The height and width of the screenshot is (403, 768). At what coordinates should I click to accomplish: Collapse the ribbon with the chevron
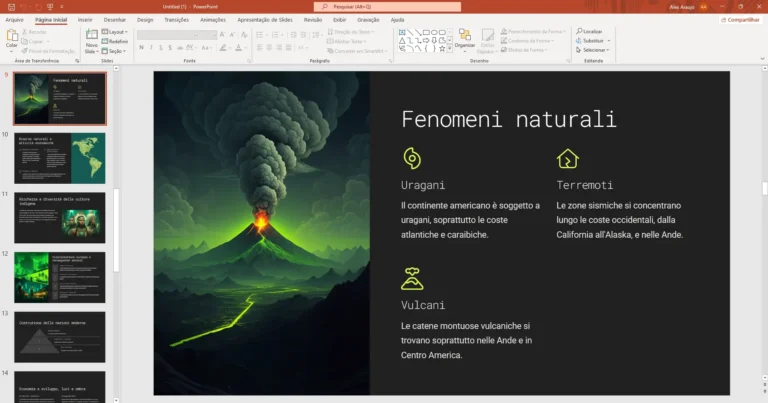tap(762, 59)
